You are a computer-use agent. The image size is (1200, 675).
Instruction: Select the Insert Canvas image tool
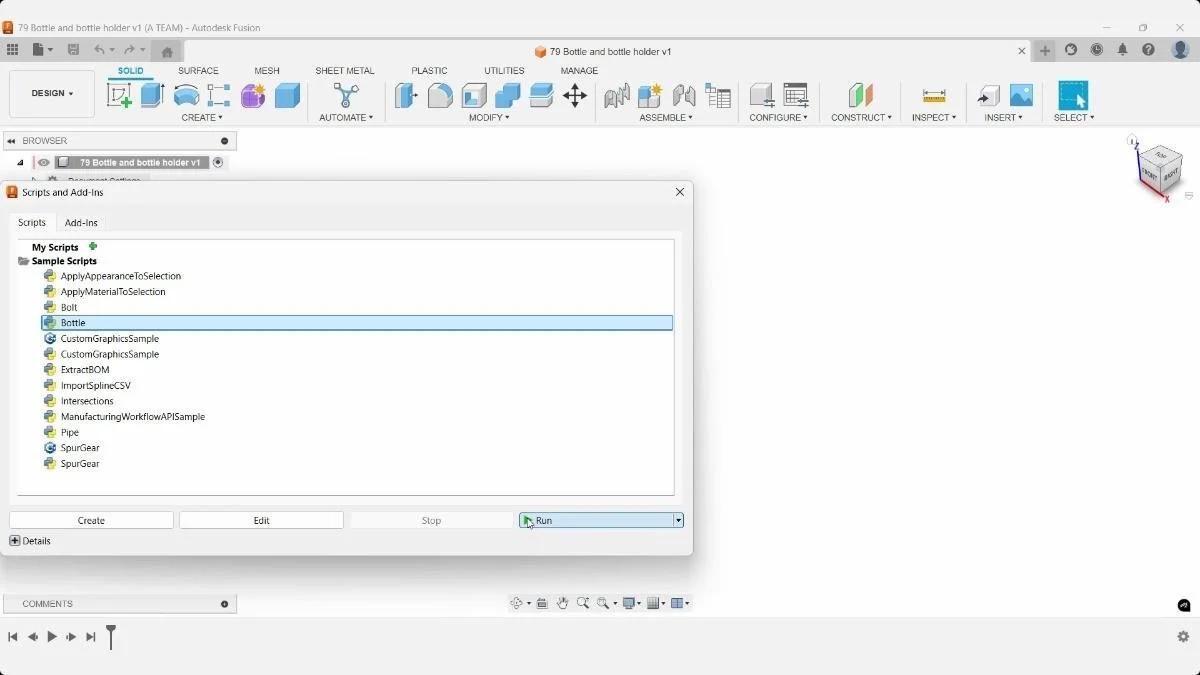click(x=1021, y=96)
